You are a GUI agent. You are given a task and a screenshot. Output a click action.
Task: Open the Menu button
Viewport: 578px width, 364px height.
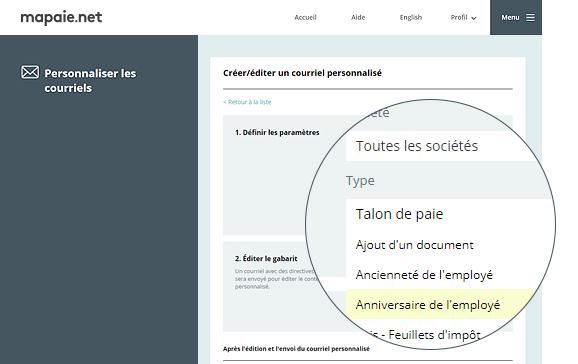click(x=516, y=17)
